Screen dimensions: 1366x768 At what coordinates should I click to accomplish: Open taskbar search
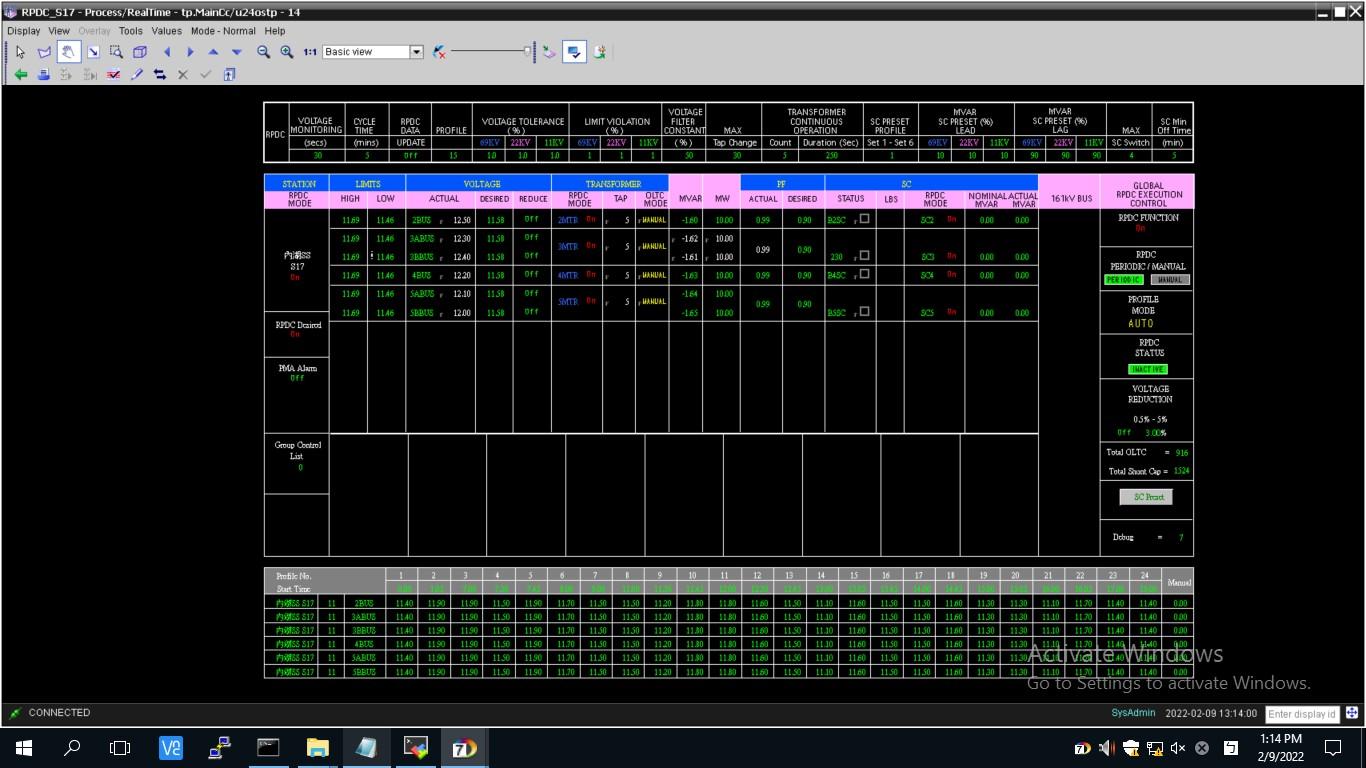point(72,748)
